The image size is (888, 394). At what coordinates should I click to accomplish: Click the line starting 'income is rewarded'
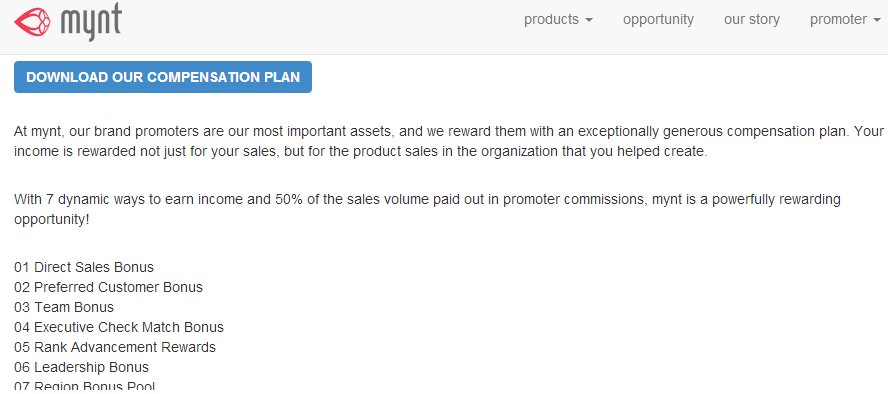pos(361,152)
